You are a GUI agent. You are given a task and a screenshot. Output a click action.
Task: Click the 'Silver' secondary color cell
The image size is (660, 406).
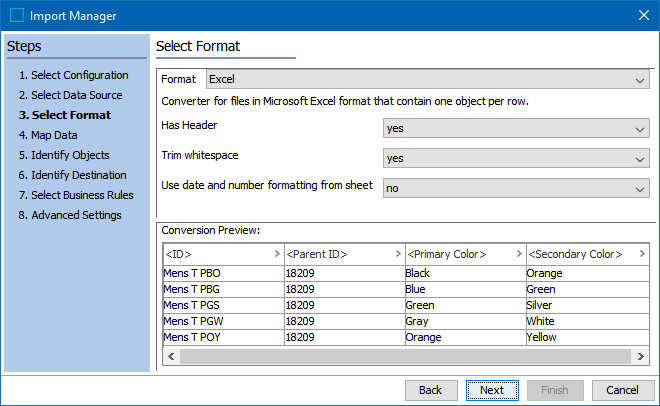[588, 305]
